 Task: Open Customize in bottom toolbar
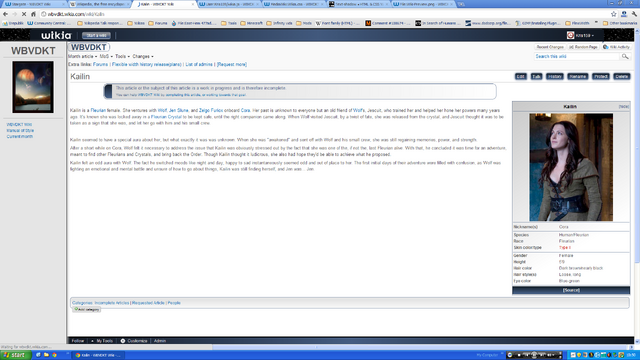pyautogui.click(x=134, y=341)
